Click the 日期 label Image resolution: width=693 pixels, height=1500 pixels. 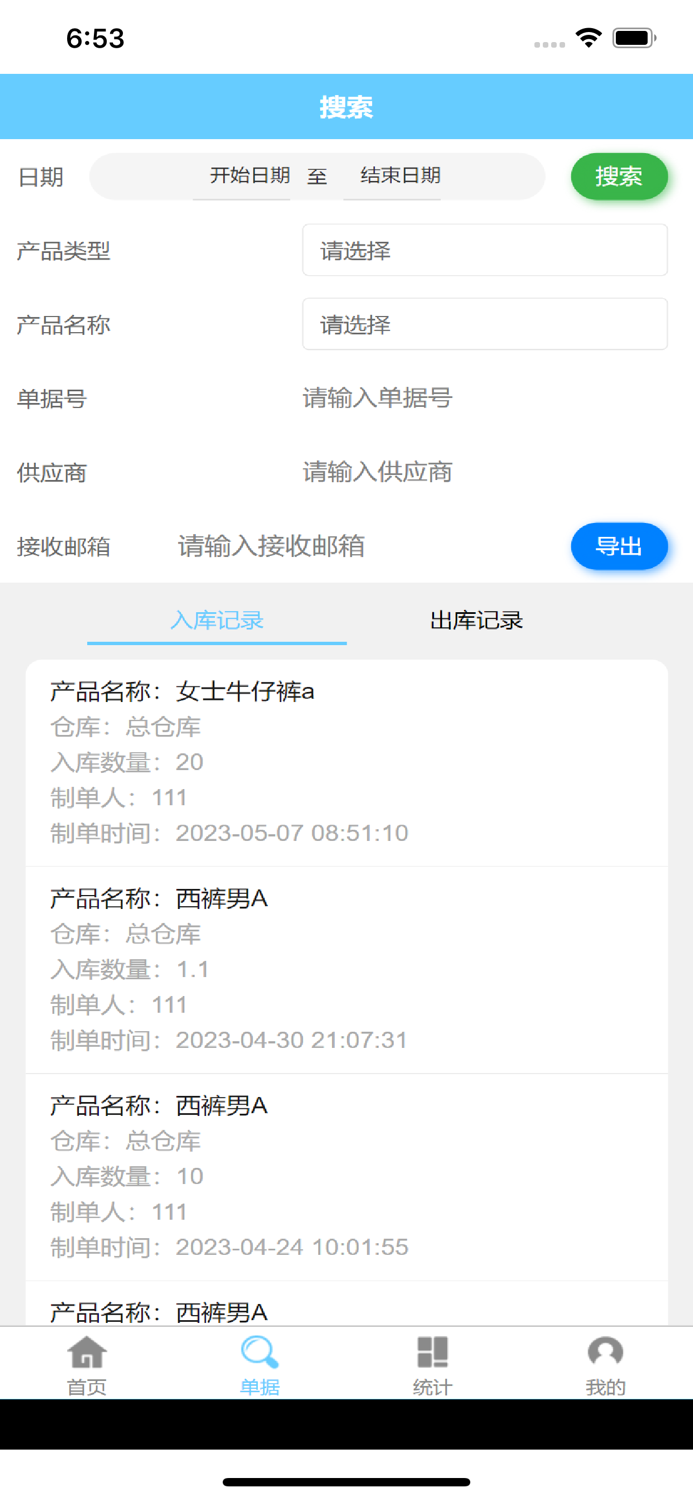pos(40,177)
